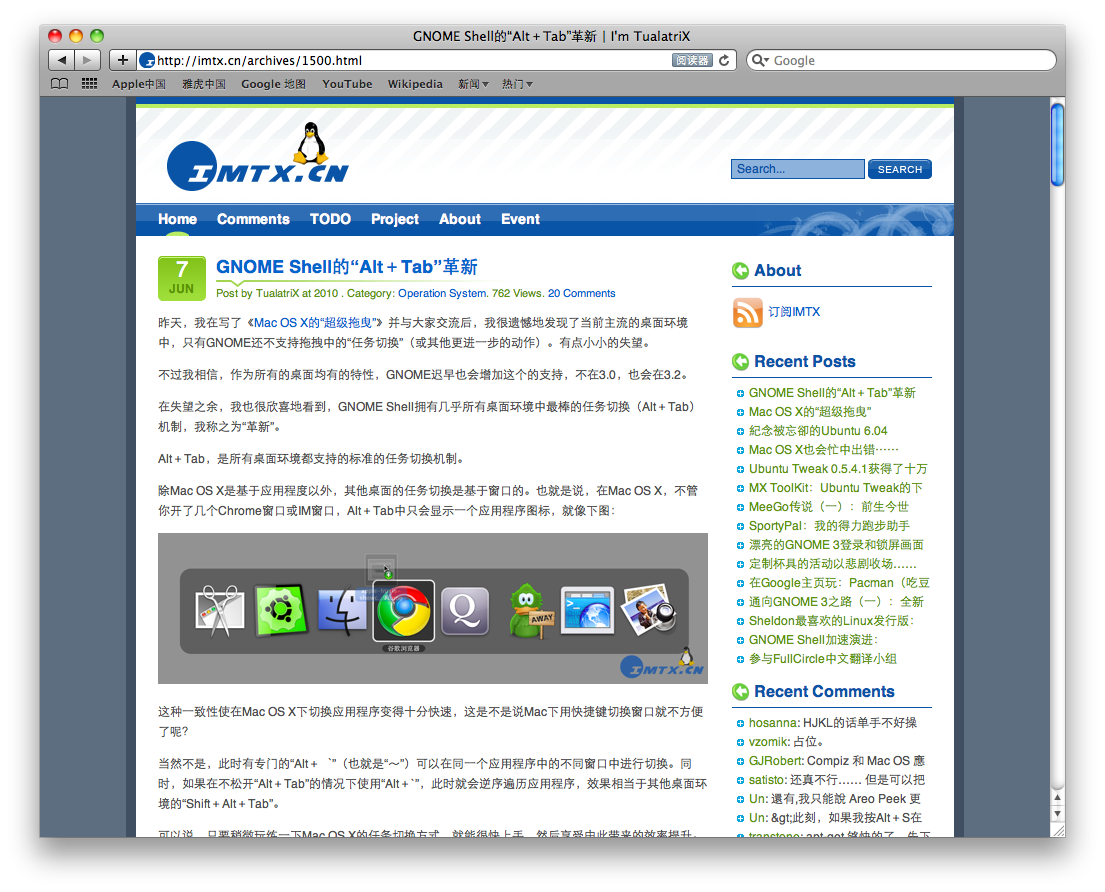The image size is (1105, 892).
Task: Open Project in site navigation
Action: click(395, 219)
